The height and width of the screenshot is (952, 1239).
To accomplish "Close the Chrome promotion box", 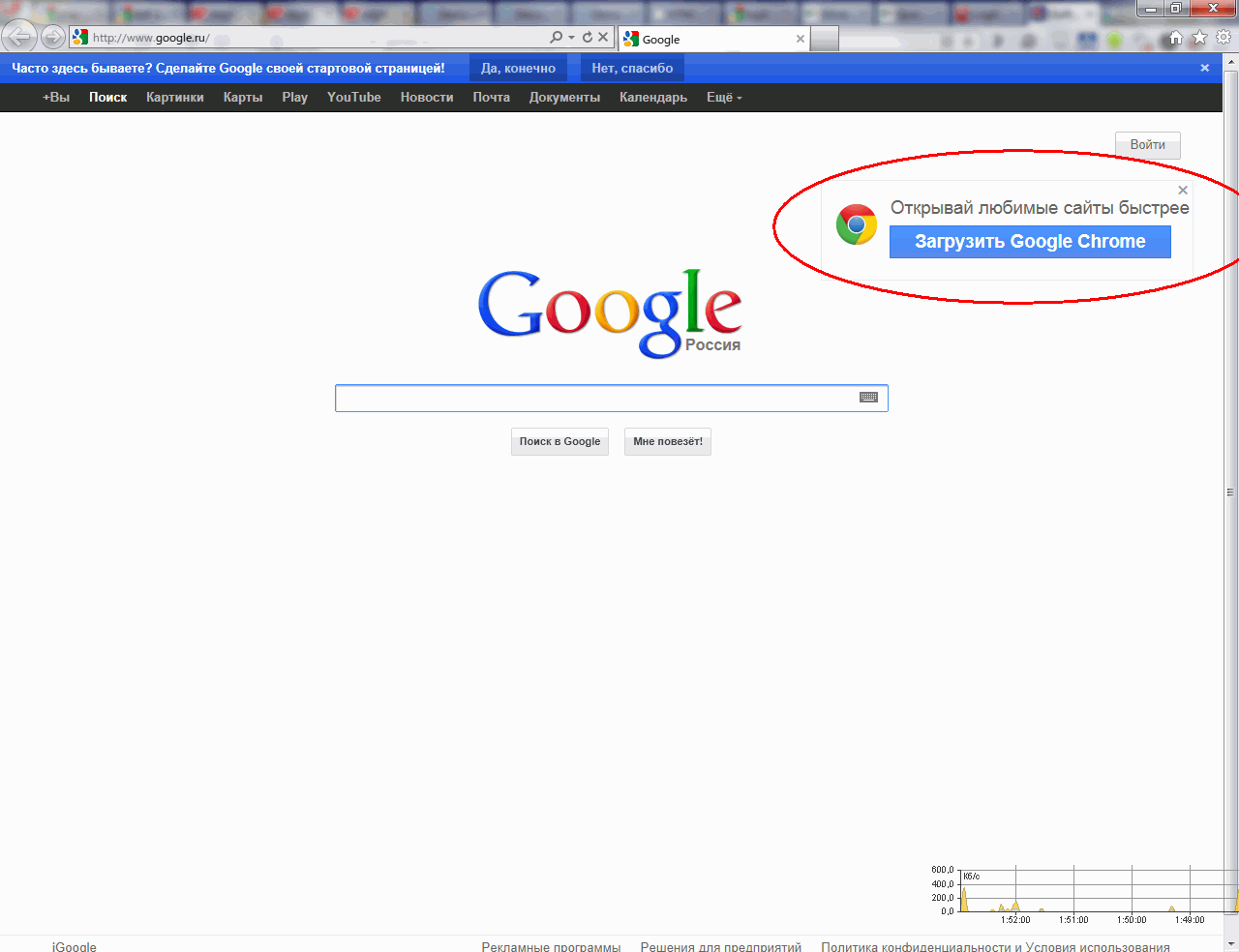I will 1183,191.
